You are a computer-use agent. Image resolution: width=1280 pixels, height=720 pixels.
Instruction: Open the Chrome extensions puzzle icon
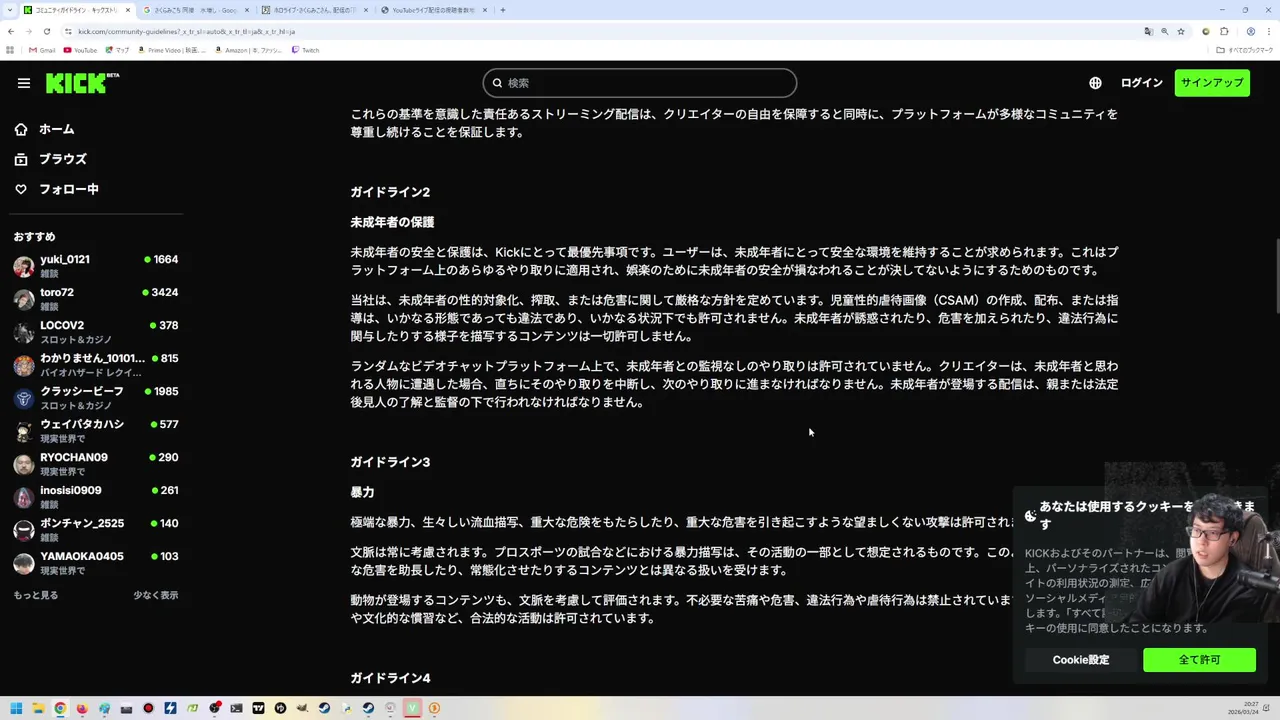1224,31
